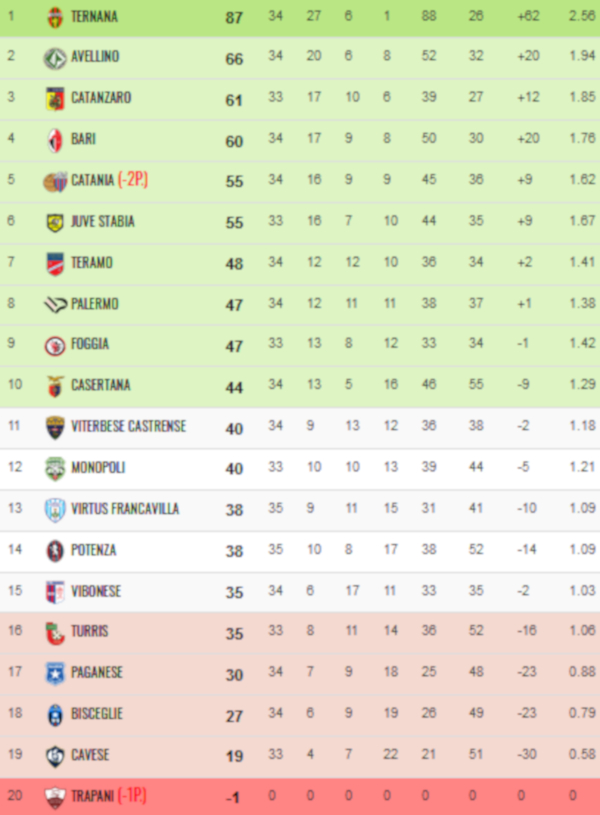Click the Casertana team crest

coord(55,386)
